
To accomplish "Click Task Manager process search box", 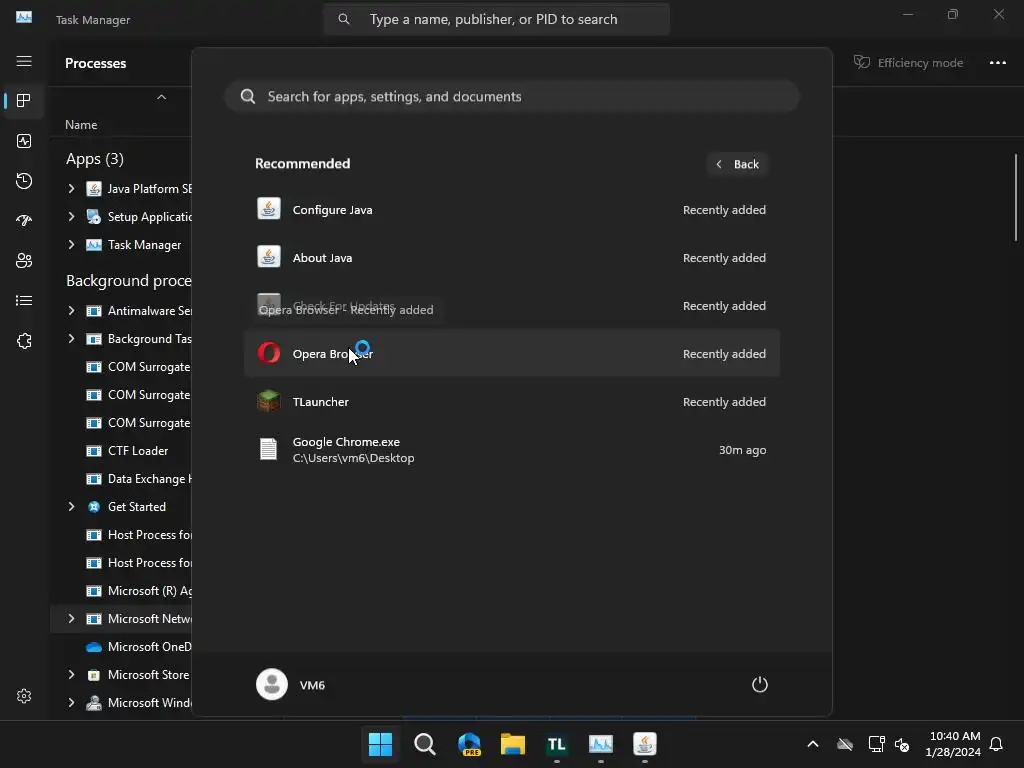I will (496, 20).
